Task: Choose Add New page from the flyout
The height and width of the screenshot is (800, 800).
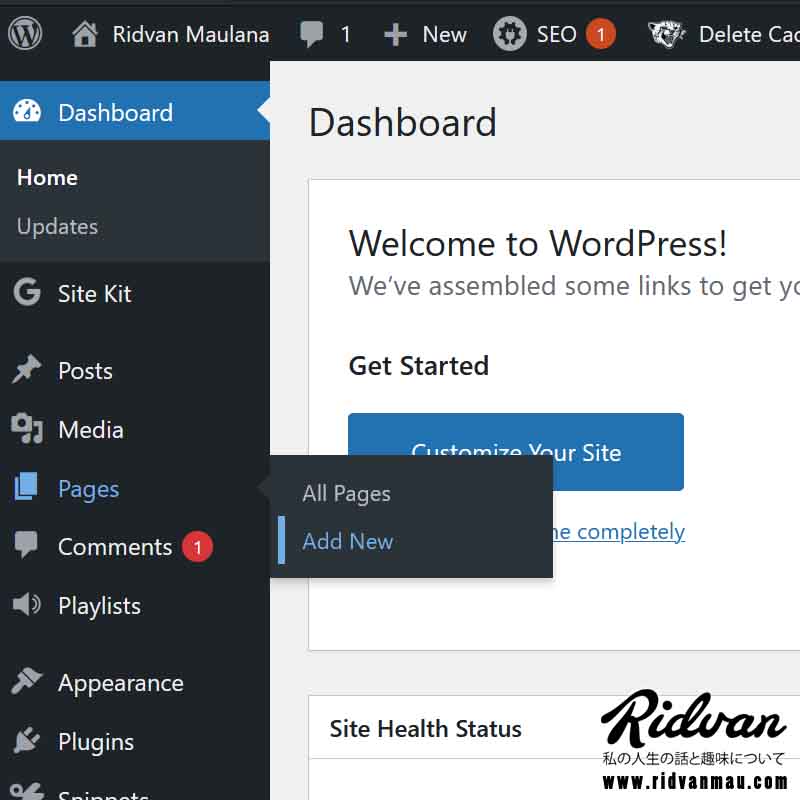Action: tap(347, 541)
